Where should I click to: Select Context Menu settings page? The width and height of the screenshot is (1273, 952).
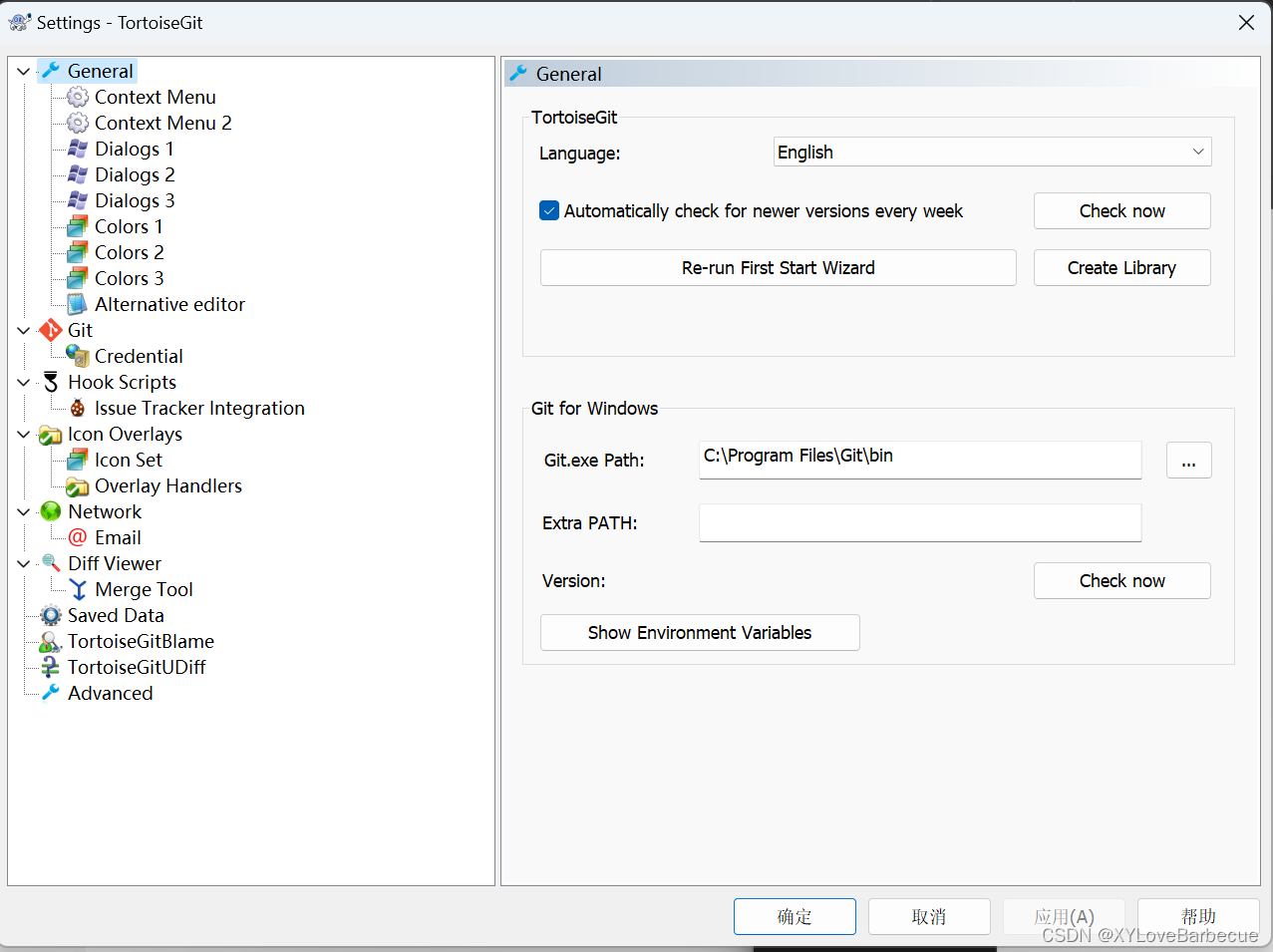[156, 97]
